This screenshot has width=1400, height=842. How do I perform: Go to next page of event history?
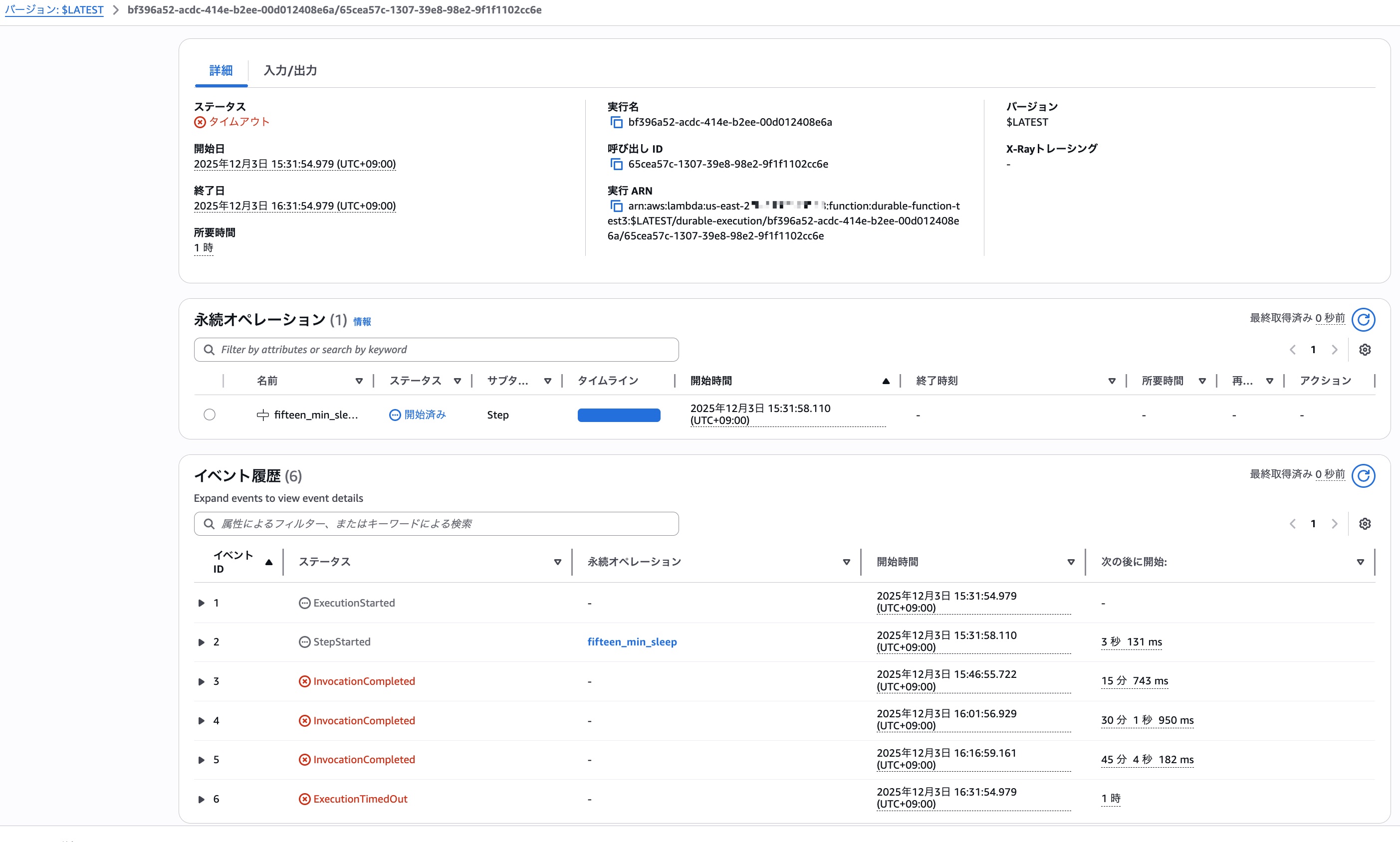click(x=1335, y=524)
